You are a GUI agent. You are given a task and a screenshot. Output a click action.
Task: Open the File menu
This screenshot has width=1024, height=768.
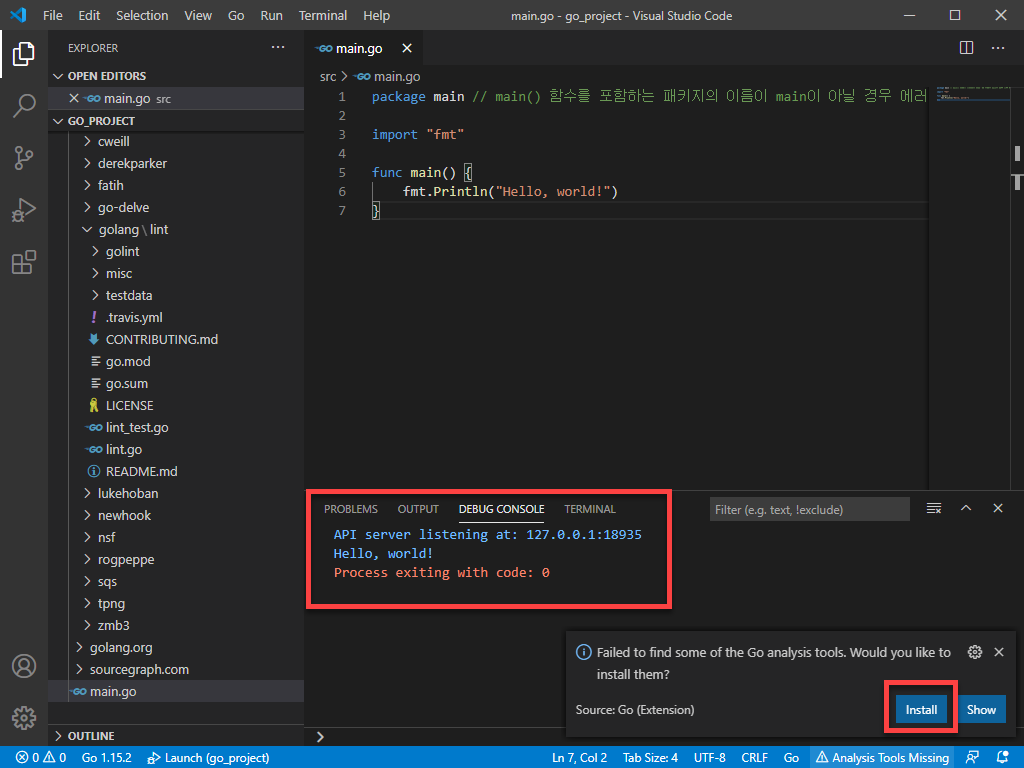pyautogui.click(x=53, y=15)
